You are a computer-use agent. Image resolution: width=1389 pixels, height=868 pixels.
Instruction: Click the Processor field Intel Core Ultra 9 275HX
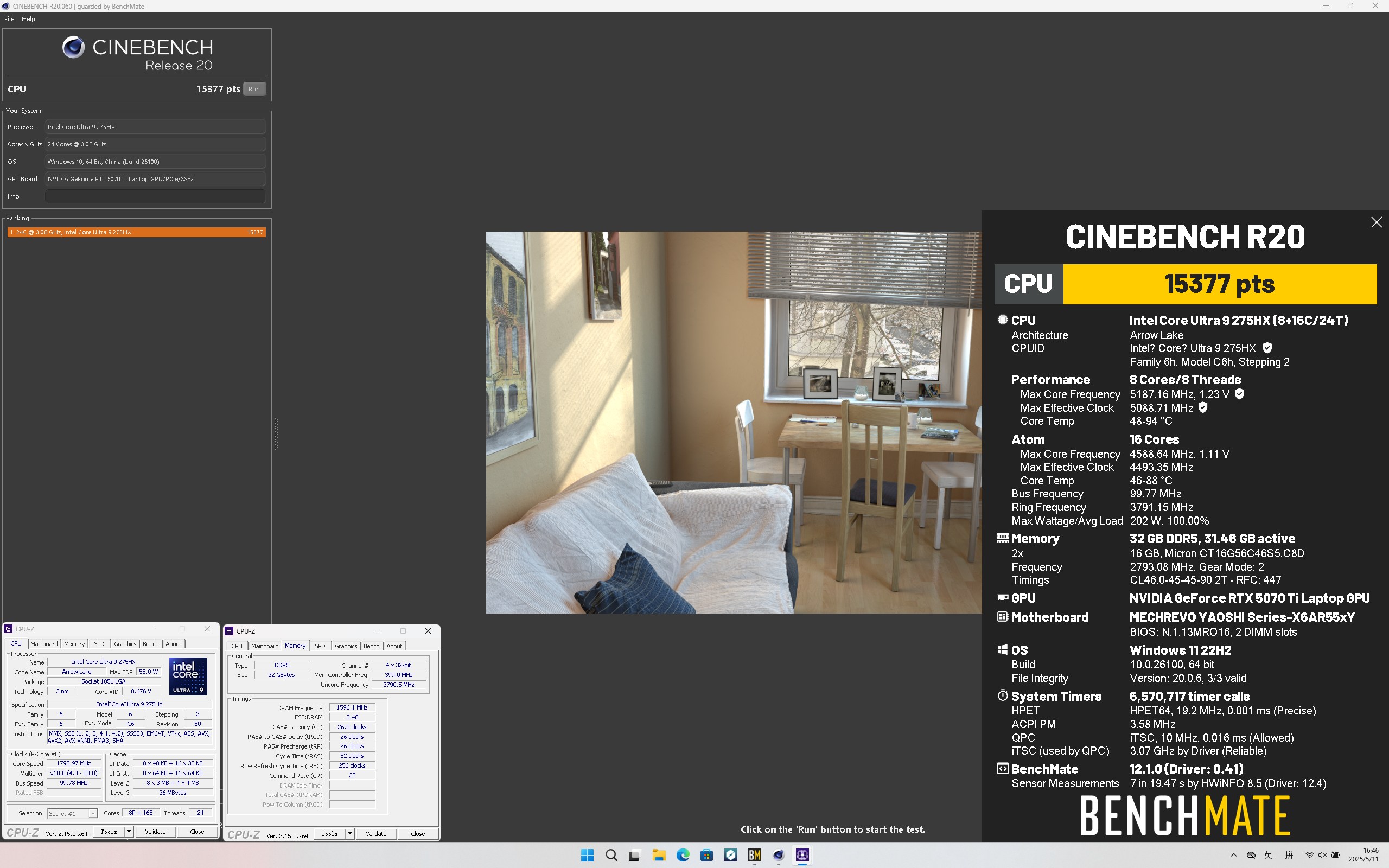pos(155,127)
